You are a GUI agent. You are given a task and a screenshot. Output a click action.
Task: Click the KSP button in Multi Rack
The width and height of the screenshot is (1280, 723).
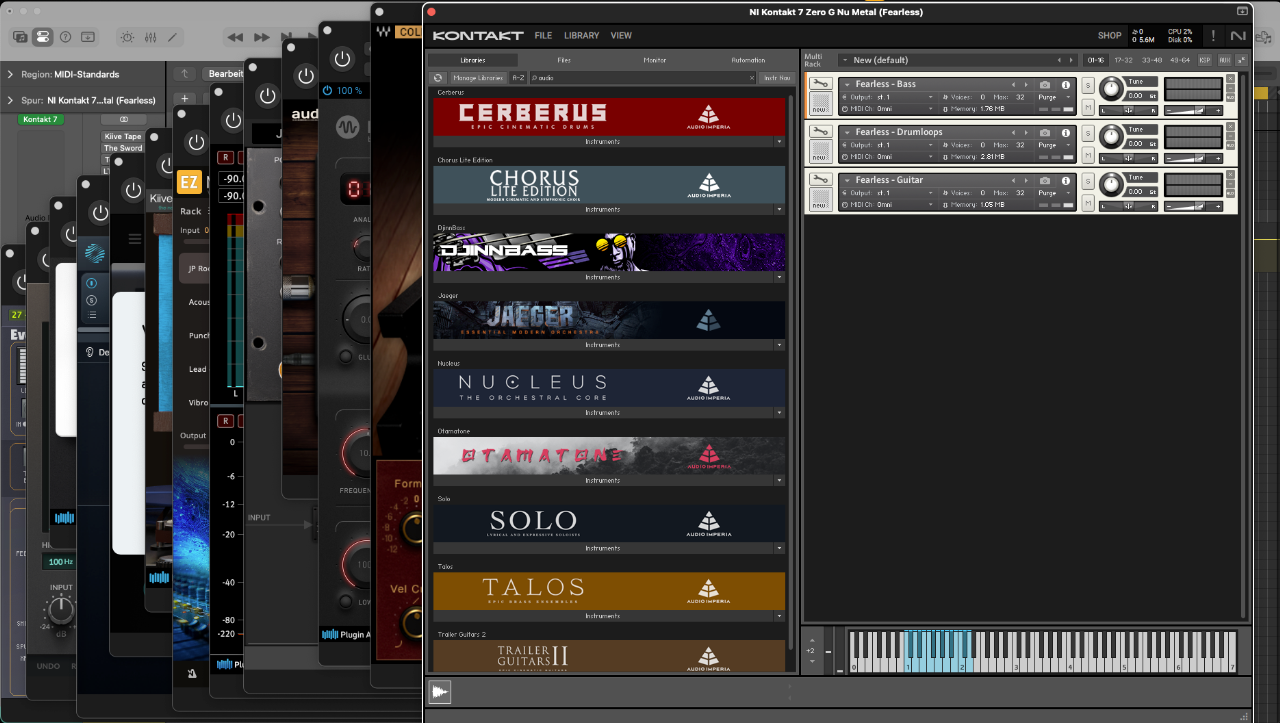tap(1204, 60)
